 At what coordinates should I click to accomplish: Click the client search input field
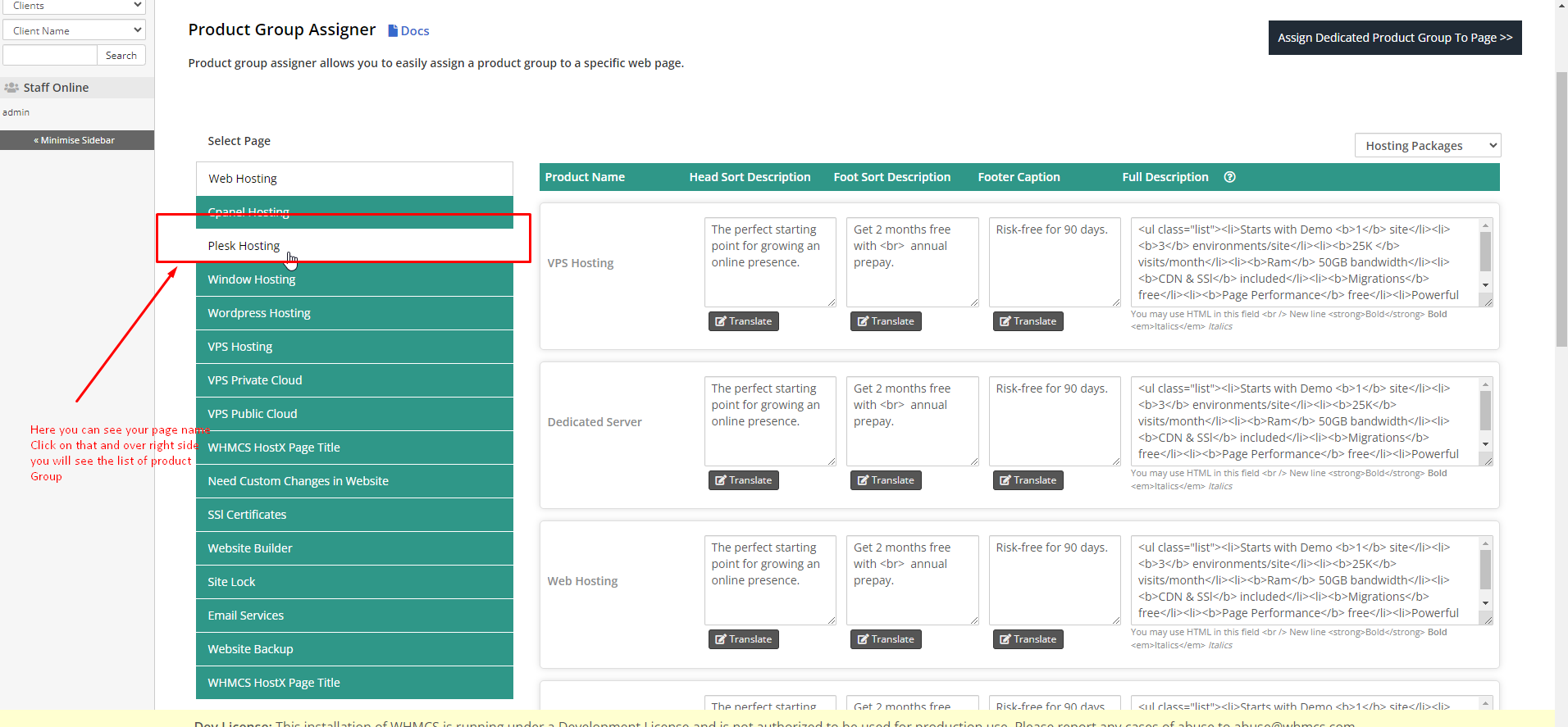pos(50,55)
